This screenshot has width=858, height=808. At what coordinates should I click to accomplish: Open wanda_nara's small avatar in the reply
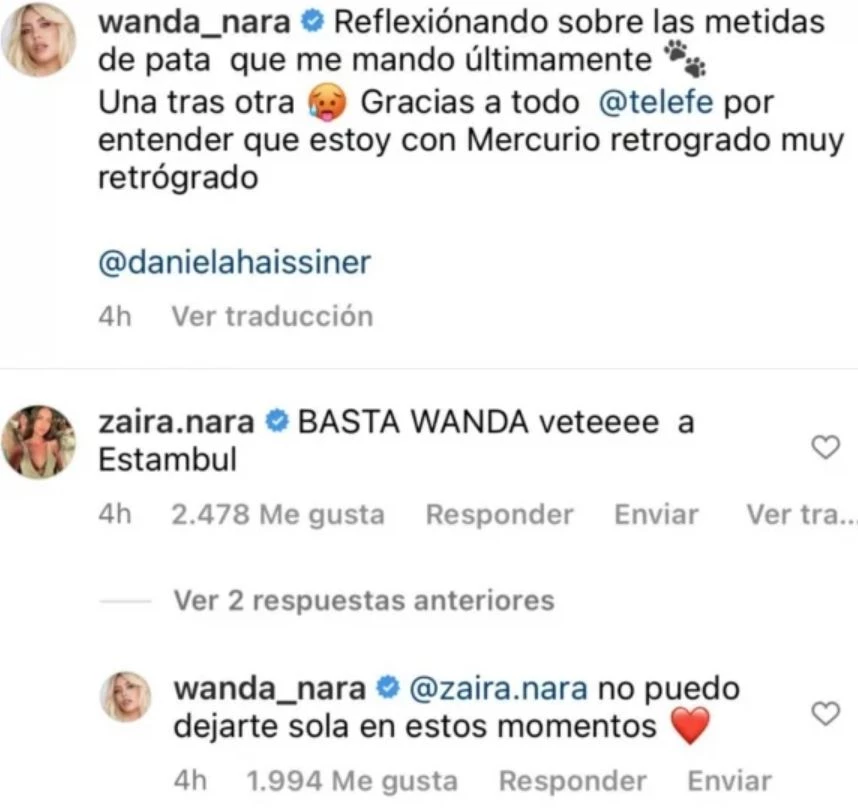click(125, 697)
